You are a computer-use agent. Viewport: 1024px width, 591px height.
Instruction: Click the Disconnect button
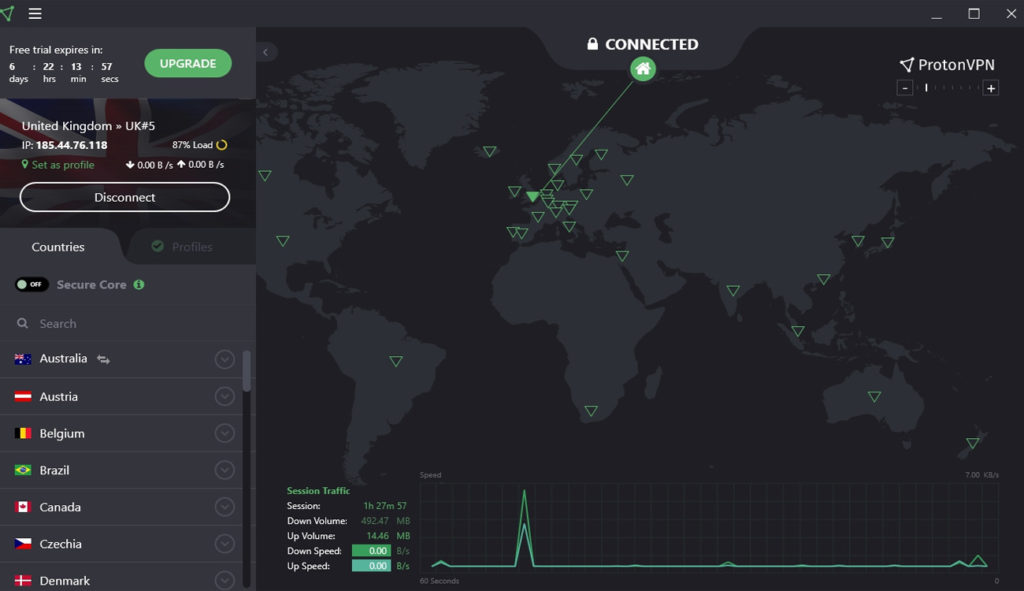[125, 197]
